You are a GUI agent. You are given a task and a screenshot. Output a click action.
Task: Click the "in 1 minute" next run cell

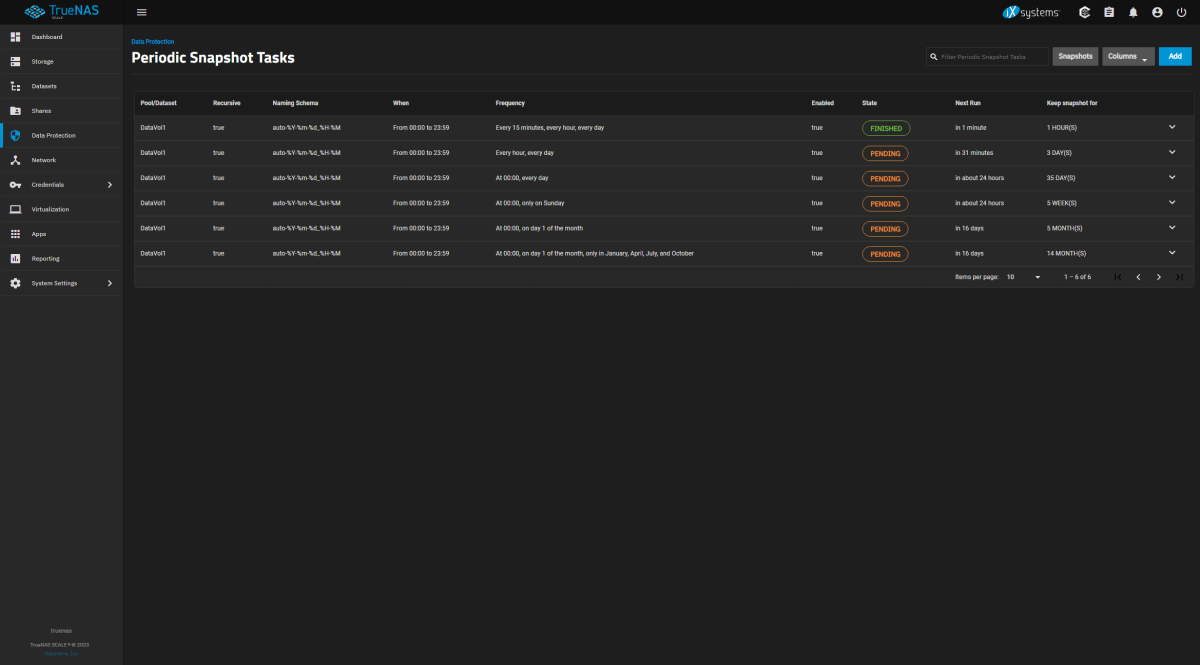971,128
